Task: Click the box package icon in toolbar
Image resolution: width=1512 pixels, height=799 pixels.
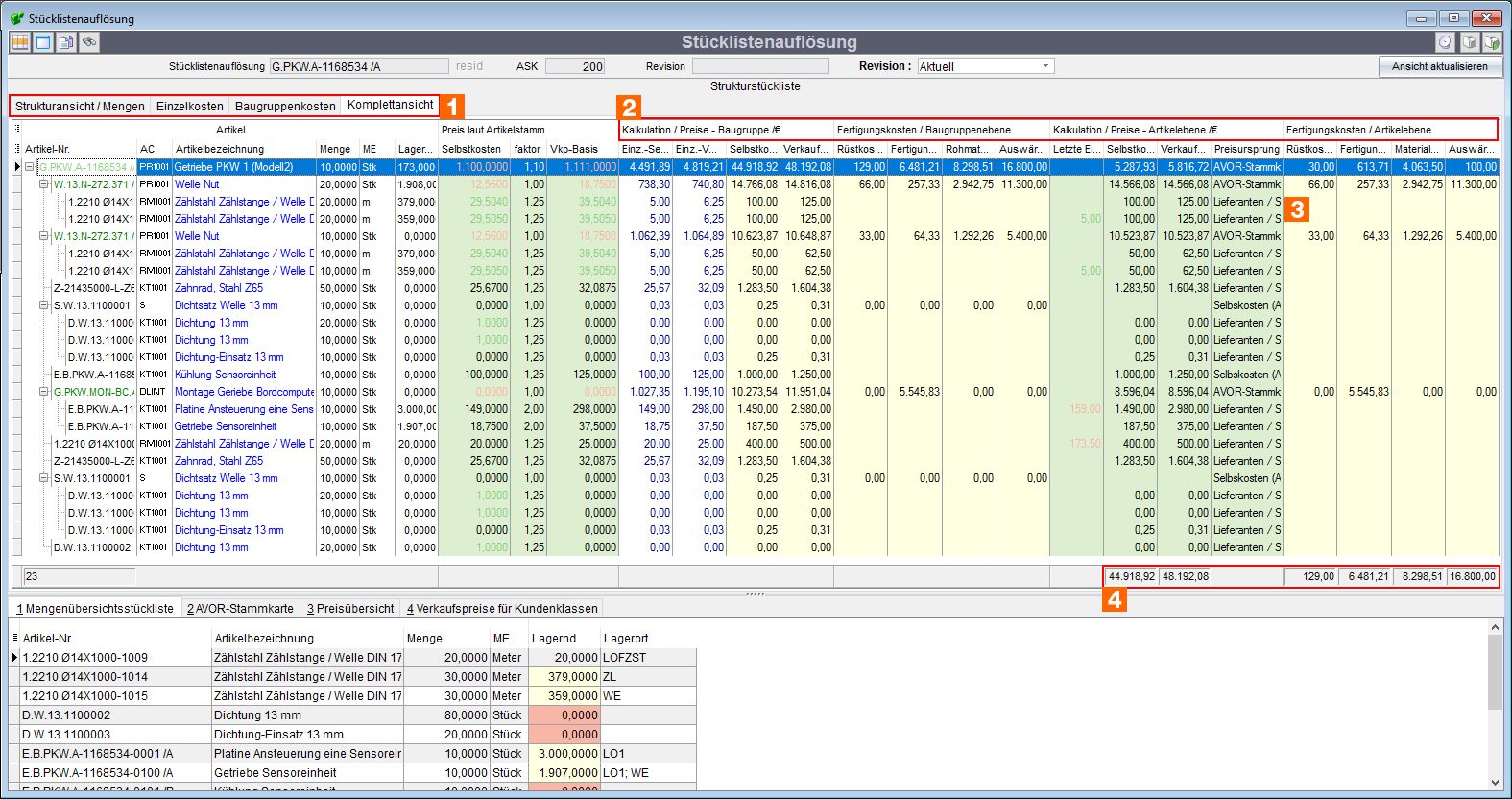Action: click(x=1470, y=42)
